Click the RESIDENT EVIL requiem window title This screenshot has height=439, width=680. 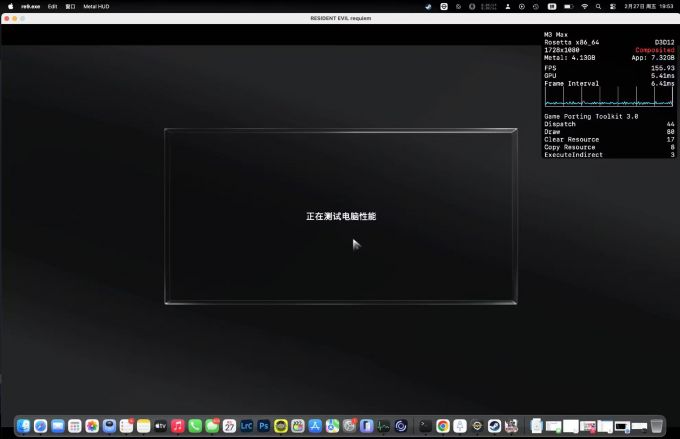click(x=341, y=18)
